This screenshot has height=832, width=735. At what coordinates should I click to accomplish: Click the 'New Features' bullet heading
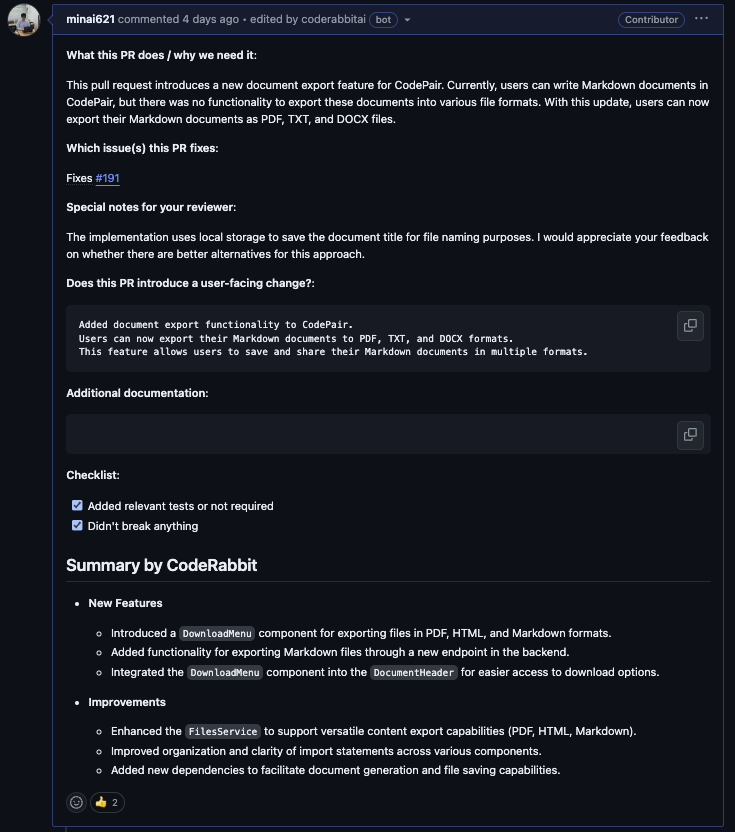click(x=125, y=603)
